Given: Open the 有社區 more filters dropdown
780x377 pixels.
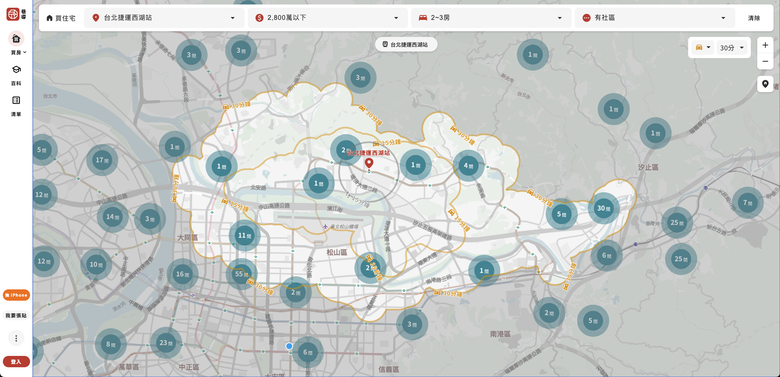Looking at the screenshot, I should tap(655, 18).
